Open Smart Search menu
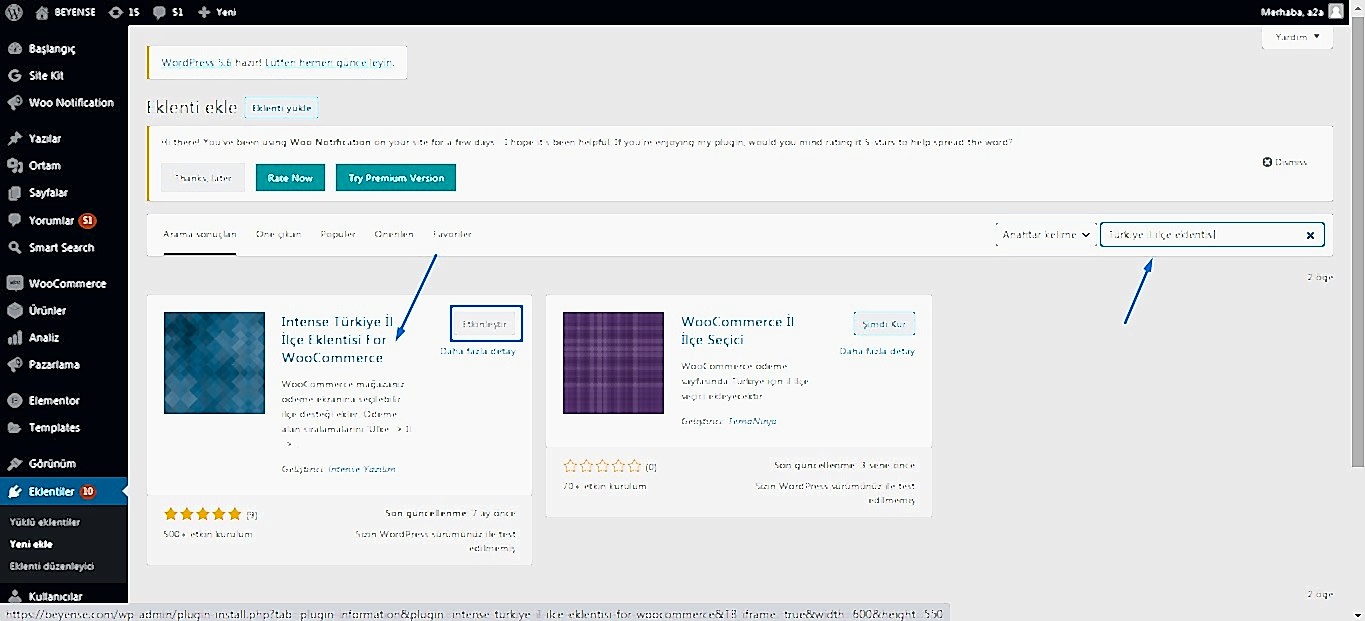Image resolution: width=1365 pixels, height=621 pixels. point(63,247)
